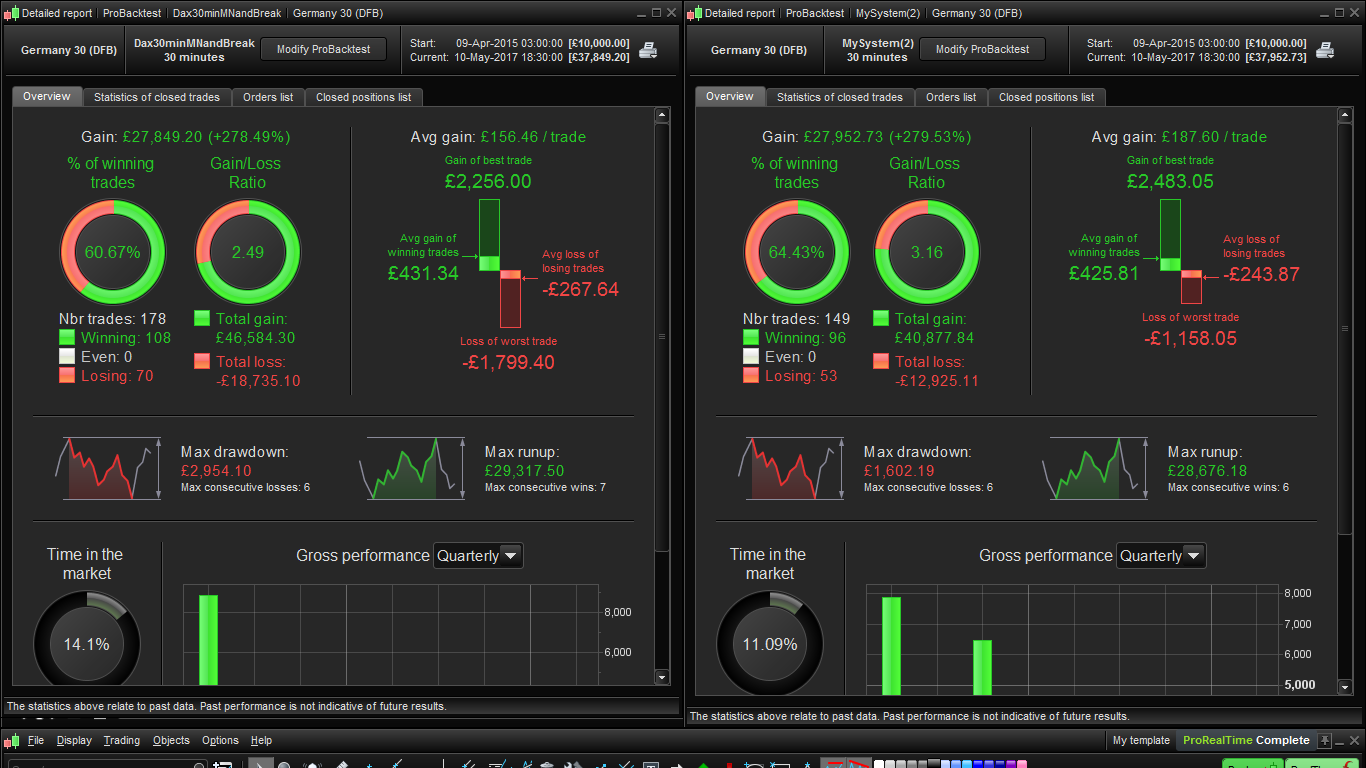
Task: Switch to Statistics of closed trades in MySystem(2)
Action: click(840, 97)
